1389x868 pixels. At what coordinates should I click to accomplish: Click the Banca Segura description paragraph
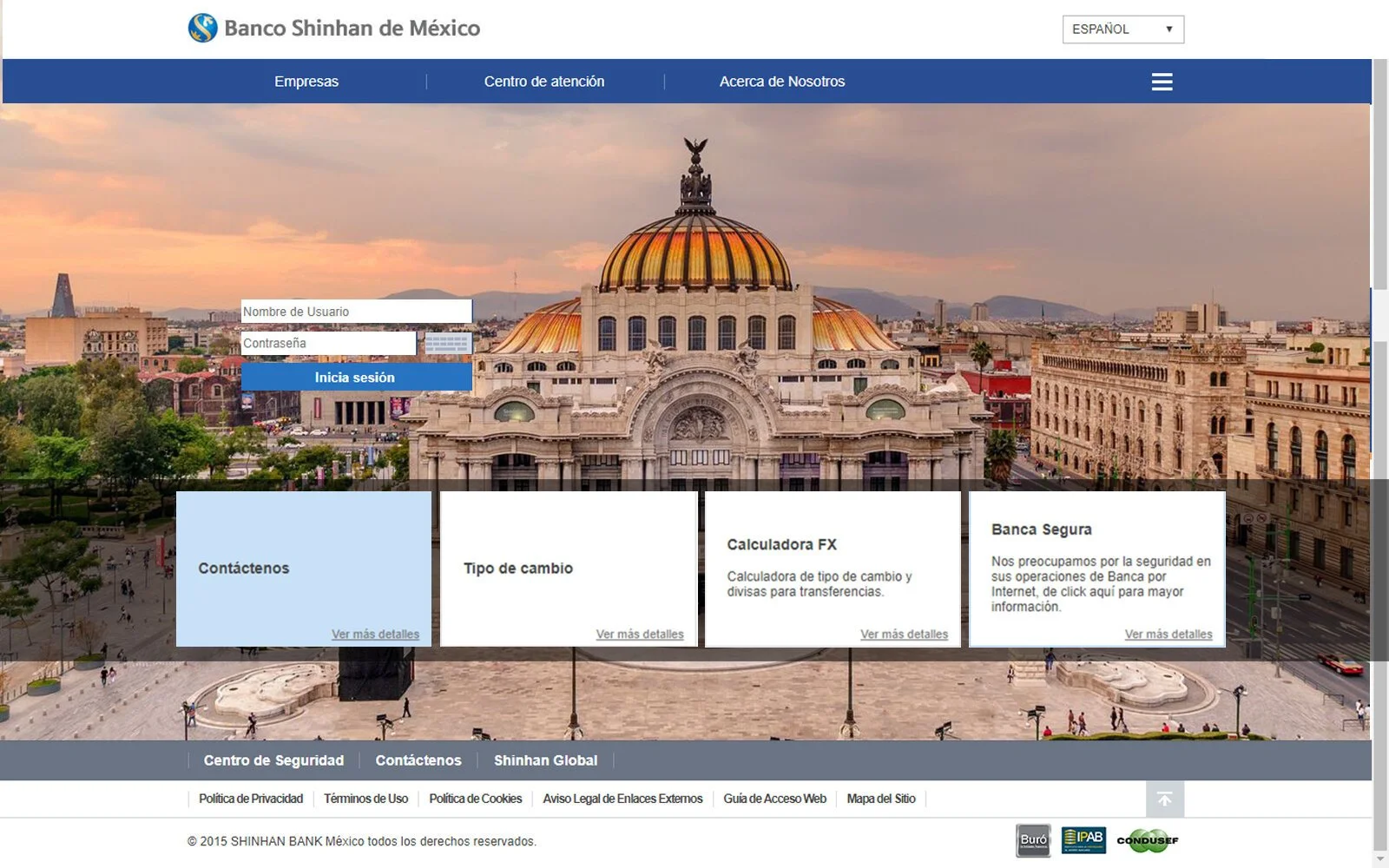[1101, 584]
